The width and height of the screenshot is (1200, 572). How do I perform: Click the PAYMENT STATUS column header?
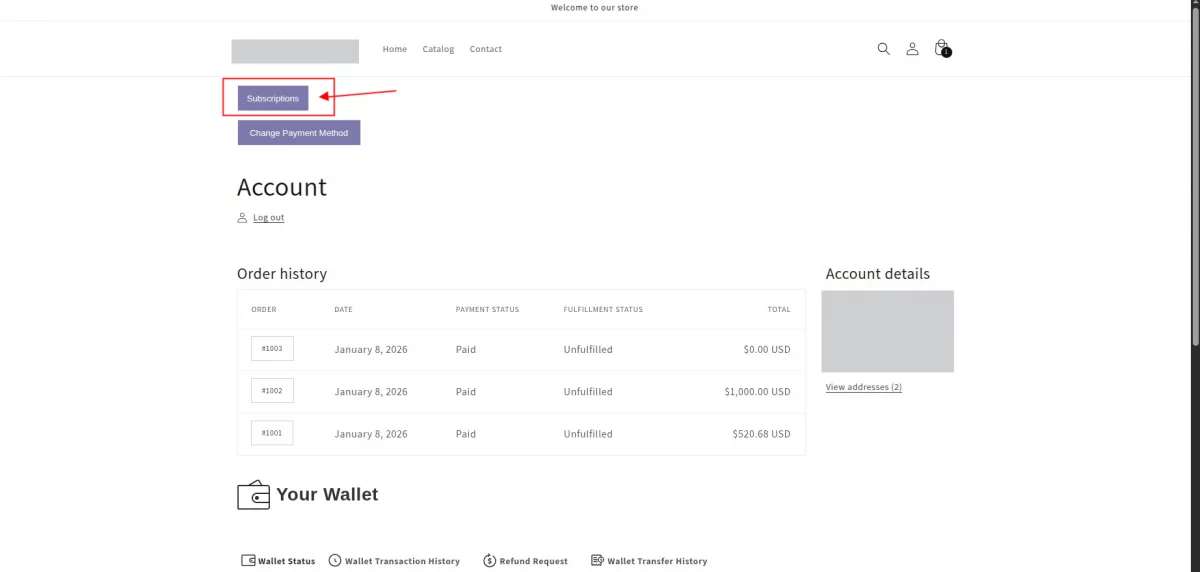pyautogui.click(x=487, y=310)
